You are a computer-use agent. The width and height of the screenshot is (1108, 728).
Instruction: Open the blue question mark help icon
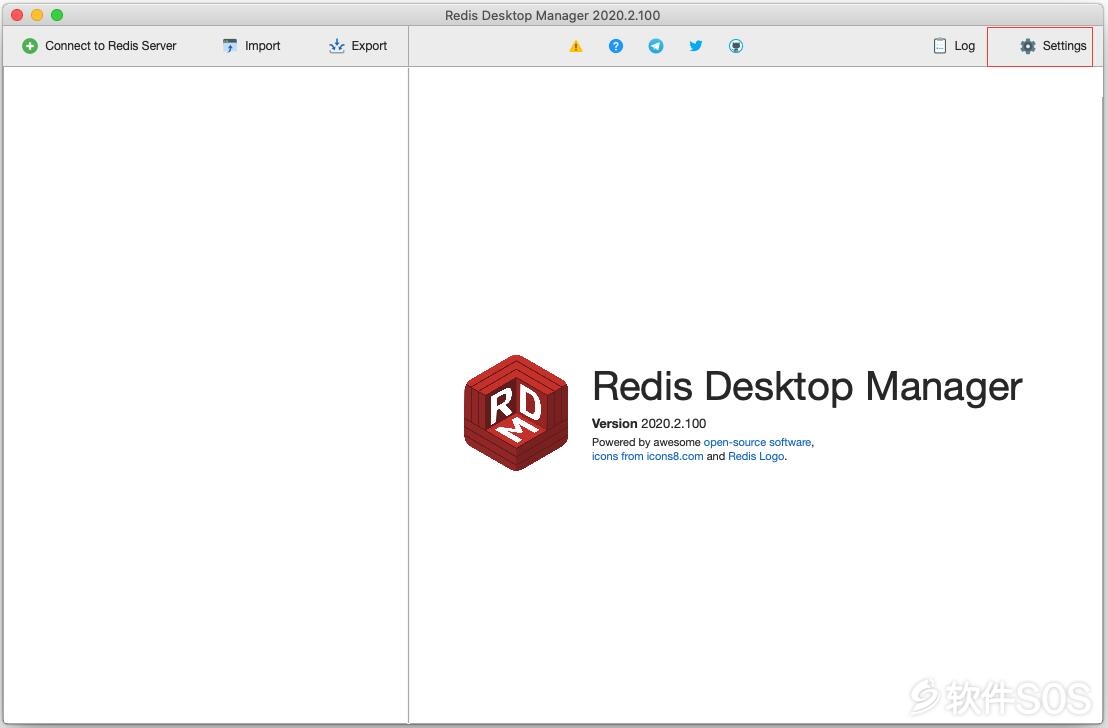pos(616,46)
